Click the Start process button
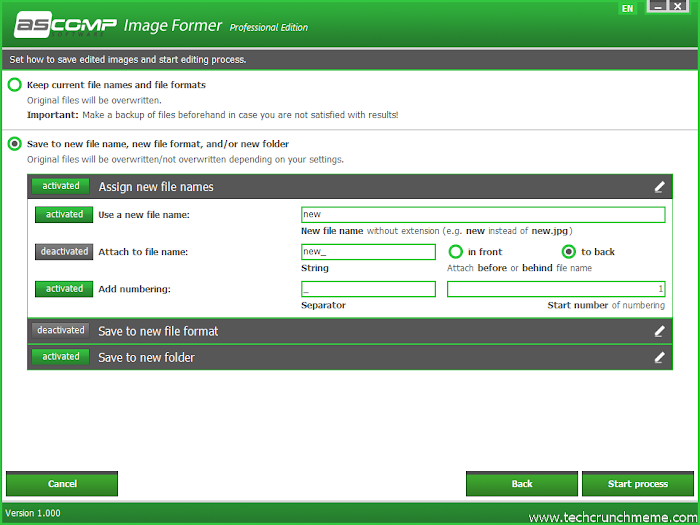This screenshot has width=700, height=525. pos(638,483)
